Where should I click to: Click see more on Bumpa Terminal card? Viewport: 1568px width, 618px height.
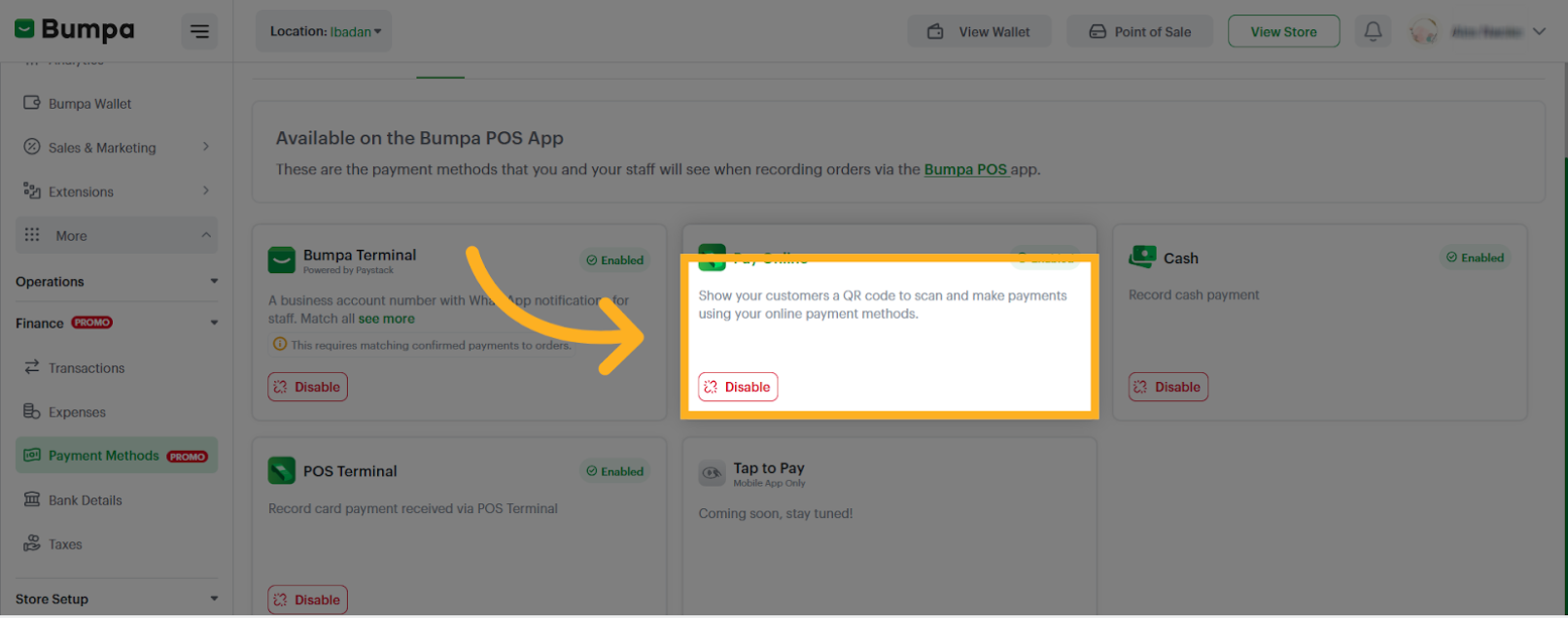tap(387, 319)
